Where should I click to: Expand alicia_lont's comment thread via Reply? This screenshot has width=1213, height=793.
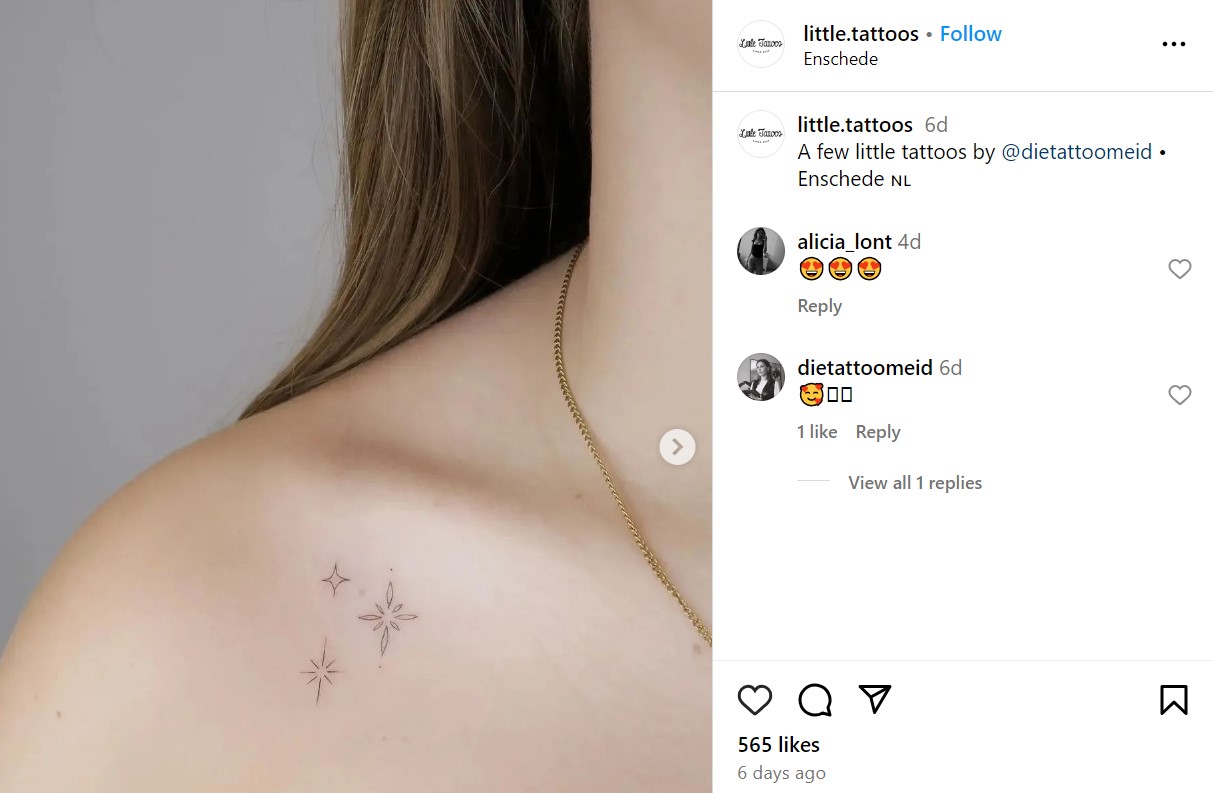pos(818,305)
